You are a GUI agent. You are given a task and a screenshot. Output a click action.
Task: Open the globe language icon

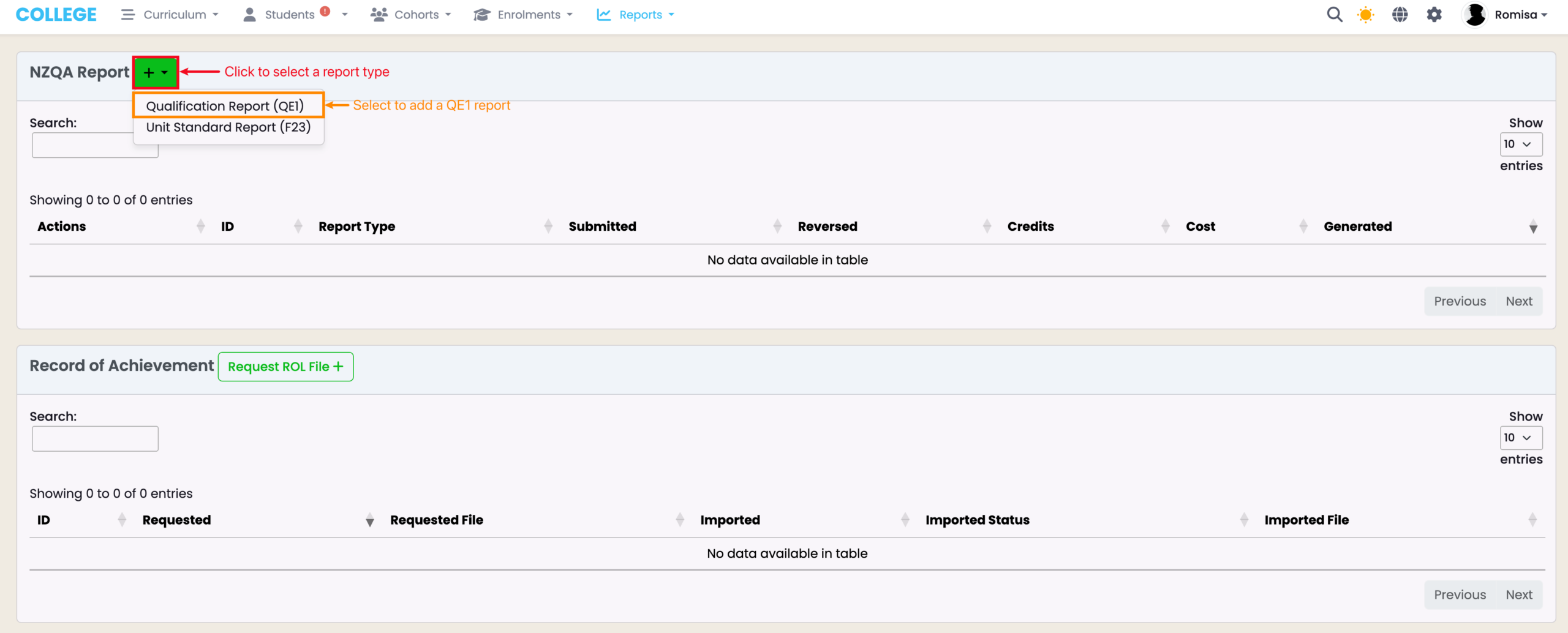[x=1400, y=15]
